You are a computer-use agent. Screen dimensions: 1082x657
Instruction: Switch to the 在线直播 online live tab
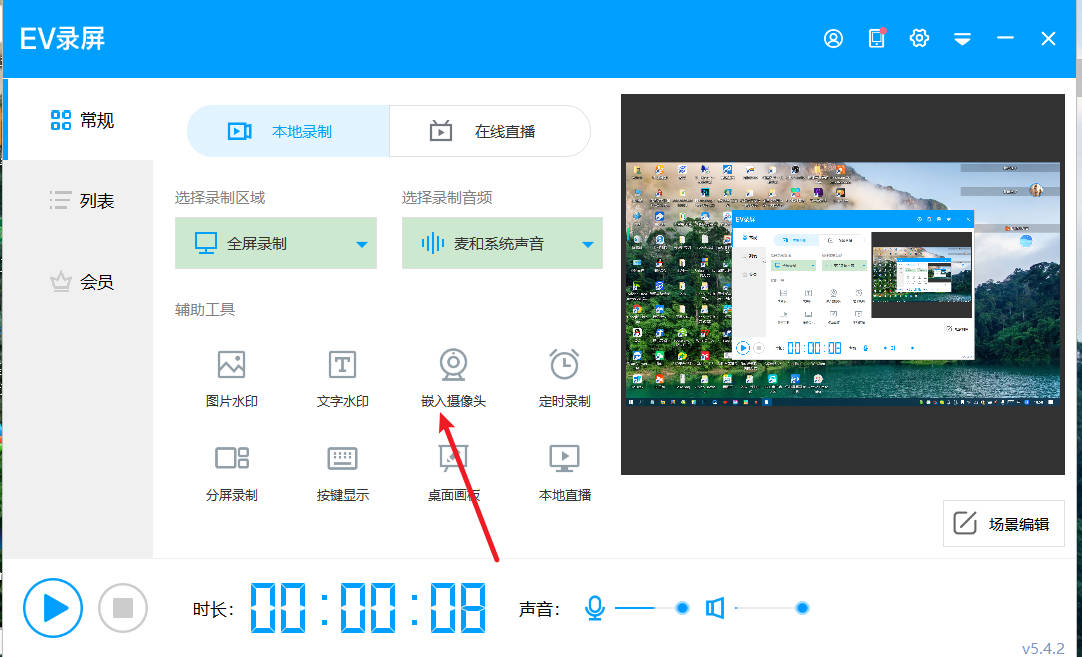[489, 131]
